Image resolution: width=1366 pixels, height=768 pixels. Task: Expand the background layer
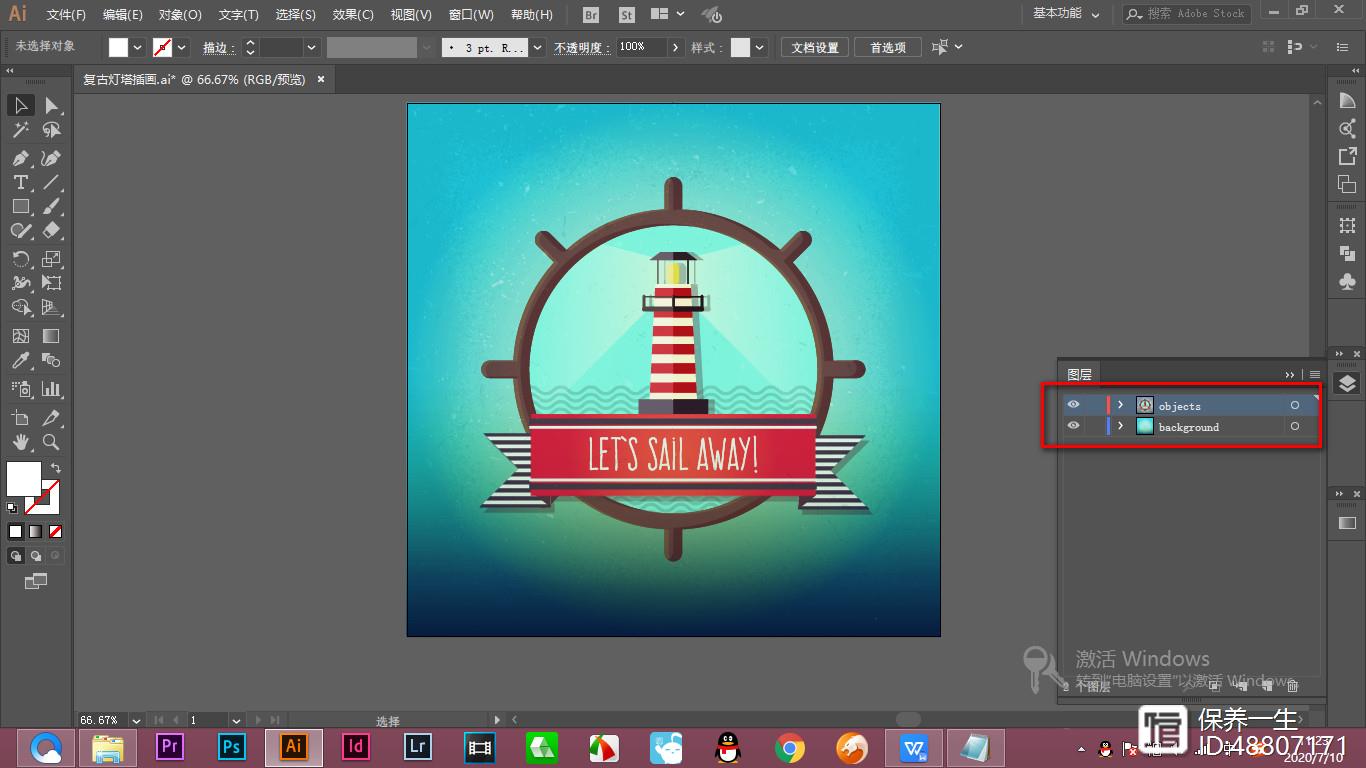pyautogui.click(x=1120, y=426)
